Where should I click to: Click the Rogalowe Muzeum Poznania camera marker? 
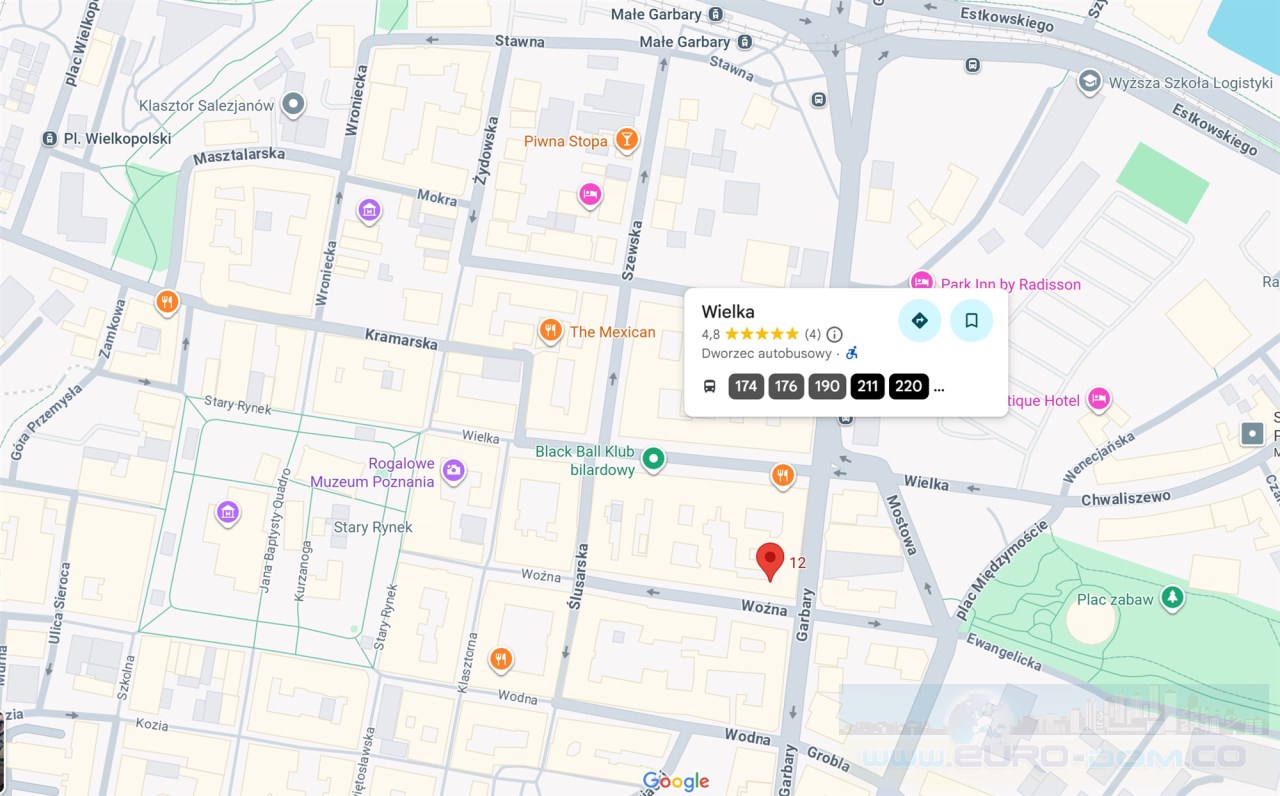(454, 470)
